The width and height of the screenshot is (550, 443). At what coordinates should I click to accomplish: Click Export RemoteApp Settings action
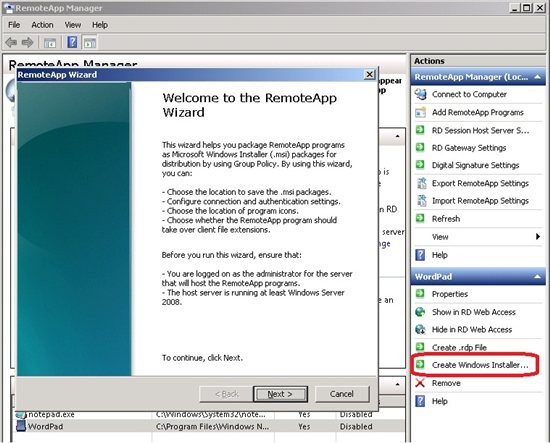tap(480, 183)
